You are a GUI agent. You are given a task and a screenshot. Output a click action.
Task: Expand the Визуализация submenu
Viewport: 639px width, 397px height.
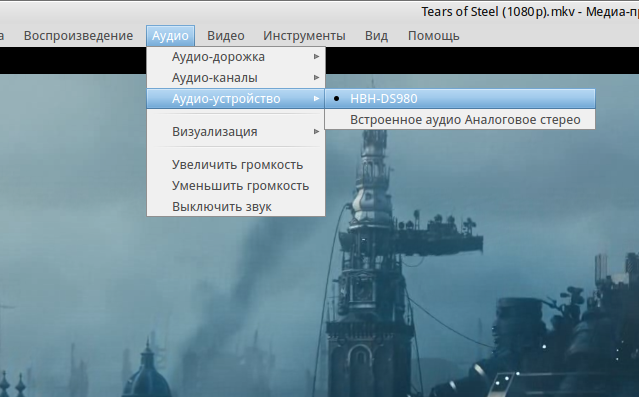pyautogui.click(x=236, y=132)
